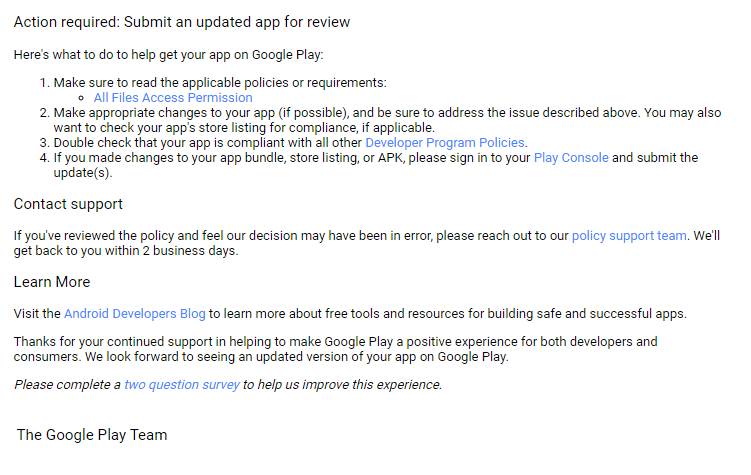Open the Developer Program Policies link

click(x=445, y=143)
